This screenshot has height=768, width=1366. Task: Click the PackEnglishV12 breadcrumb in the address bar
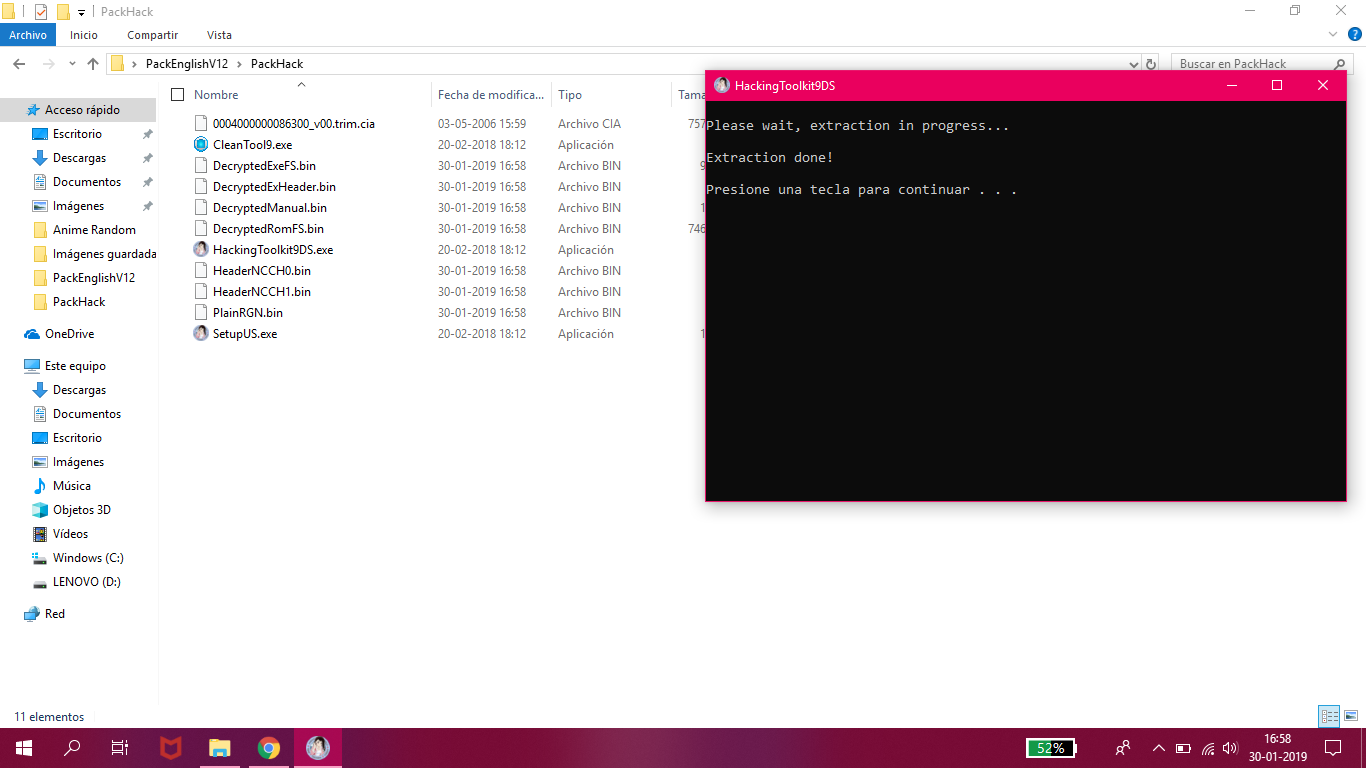(187, 64)
